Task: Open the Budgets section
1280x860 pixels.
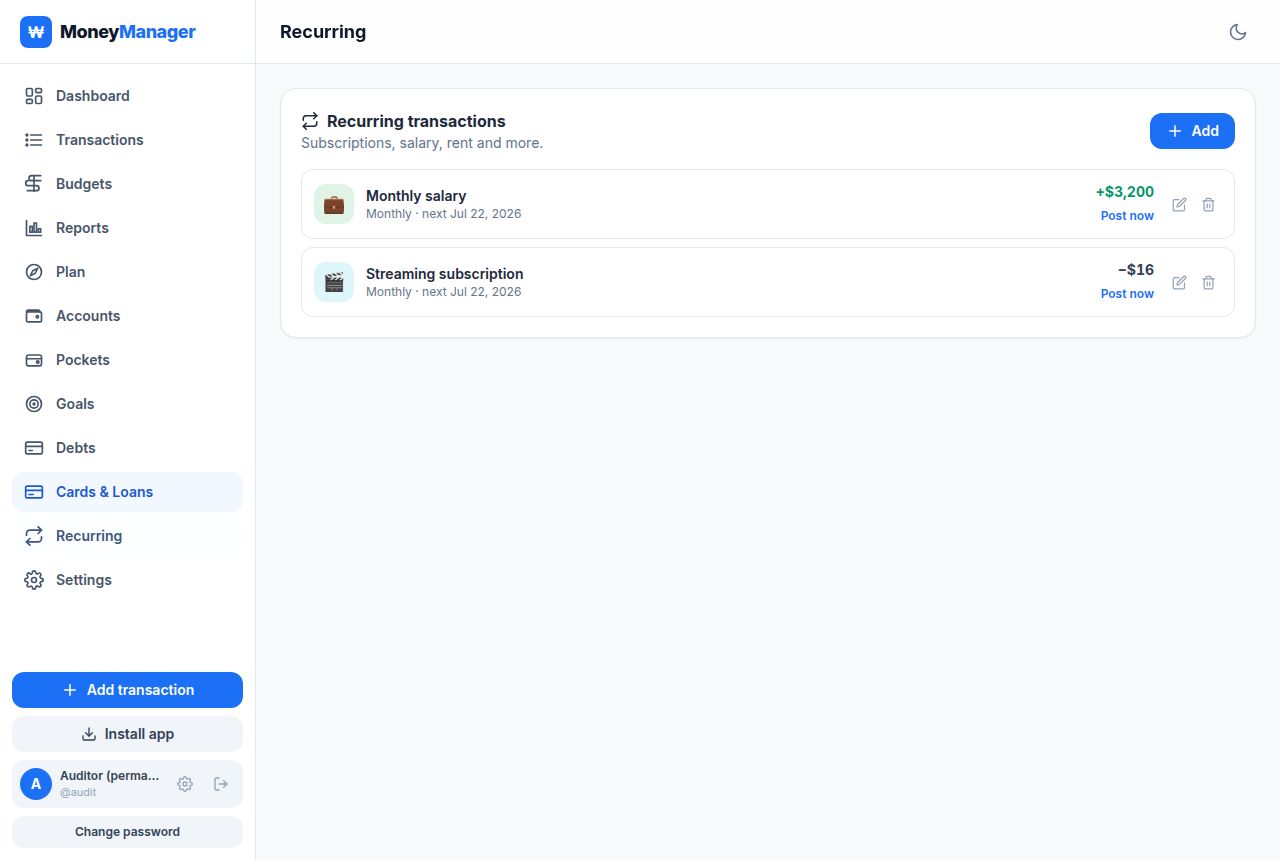Action: click(127, 184)
